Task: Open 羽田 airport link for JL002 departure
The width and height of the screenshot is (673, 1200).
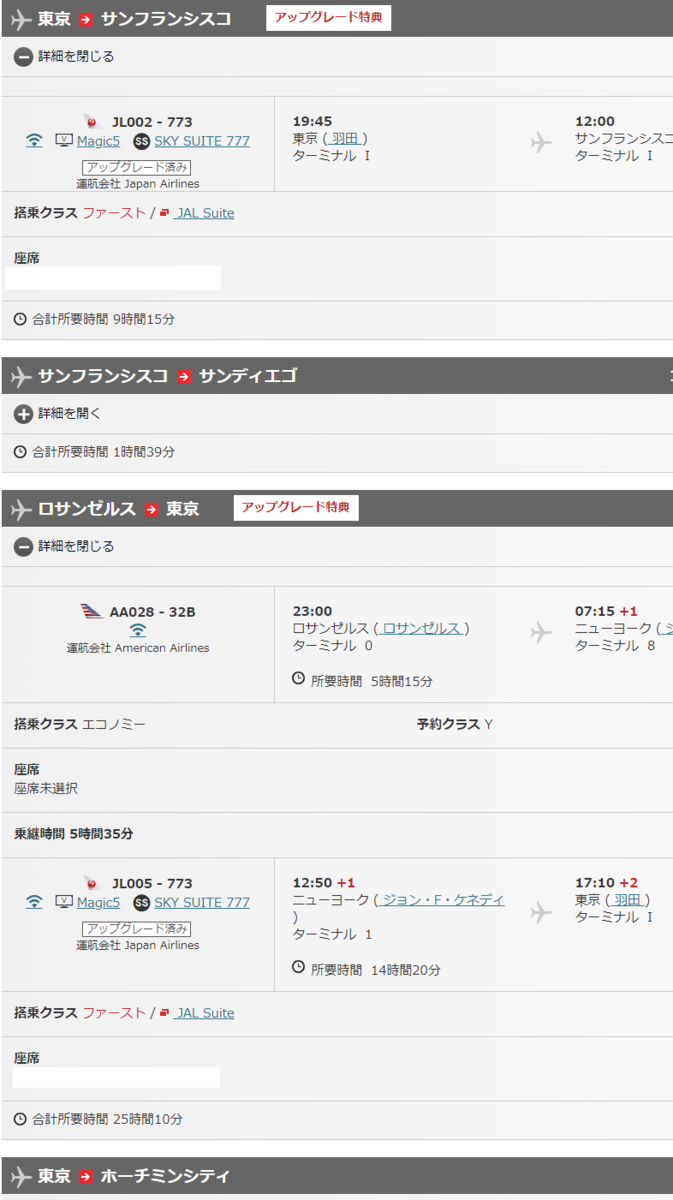Action: point(345,139)
